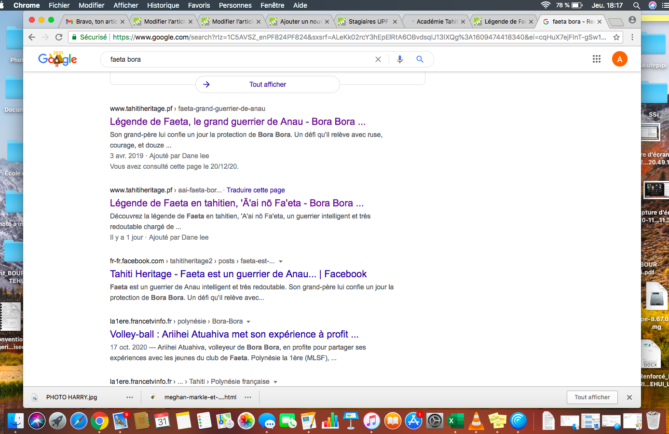Close the downloads bar
This screenshot has height=434, width=669.
coord(629,397)
